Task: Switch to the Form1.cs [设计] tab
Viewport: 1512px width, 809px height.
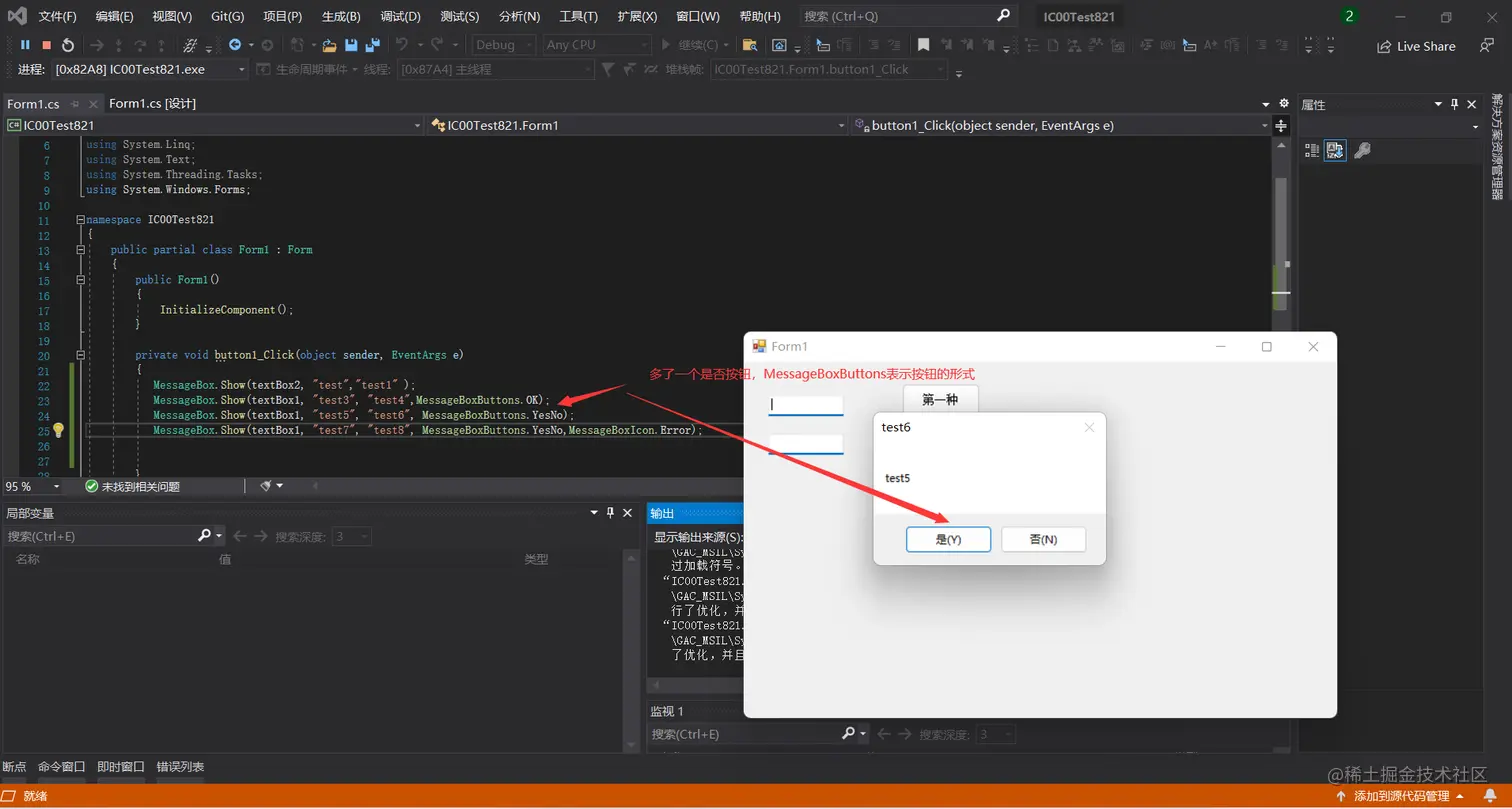Action: (152, 104)
